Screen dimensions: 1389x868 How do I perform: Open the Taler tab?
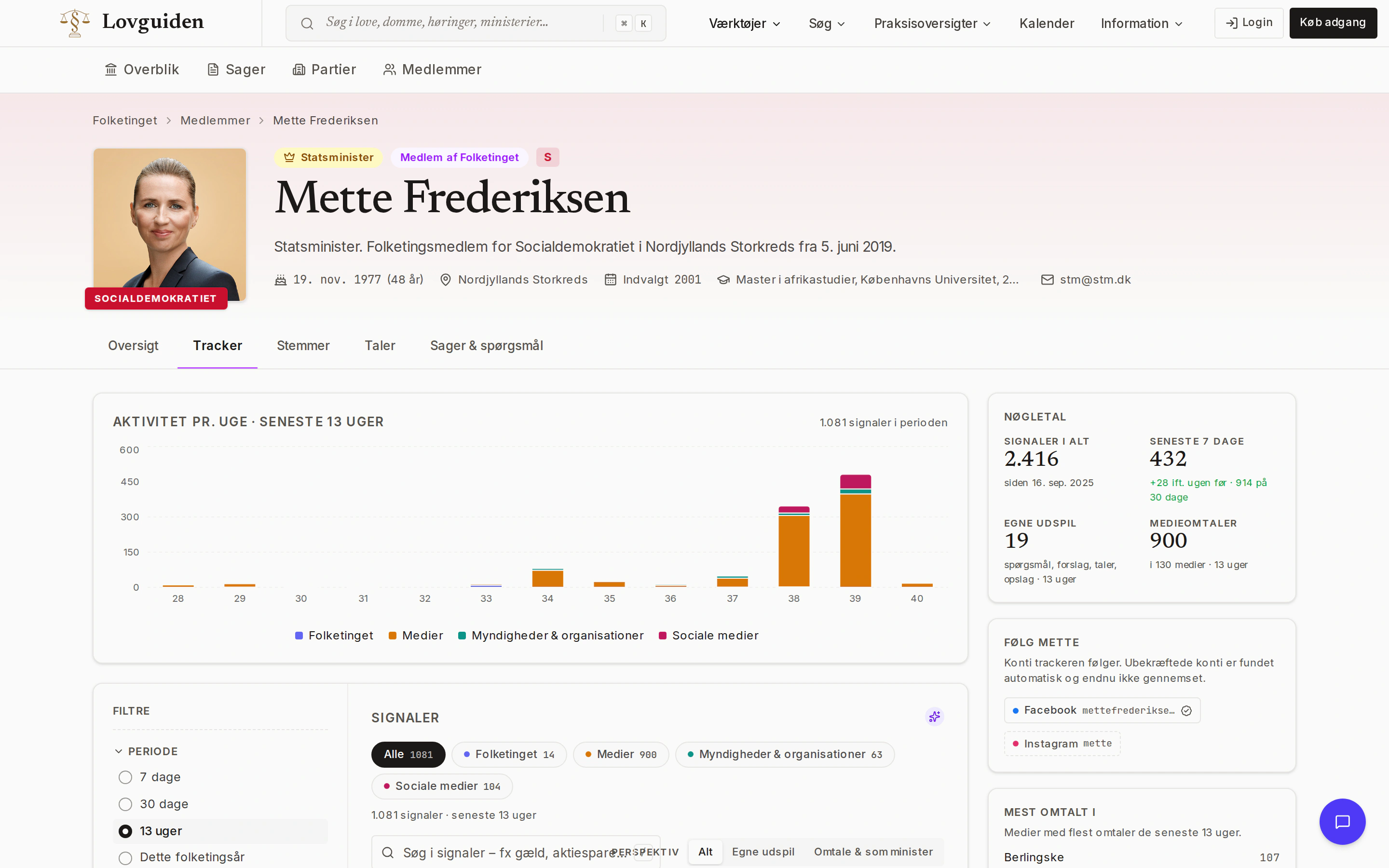point(380,346)
